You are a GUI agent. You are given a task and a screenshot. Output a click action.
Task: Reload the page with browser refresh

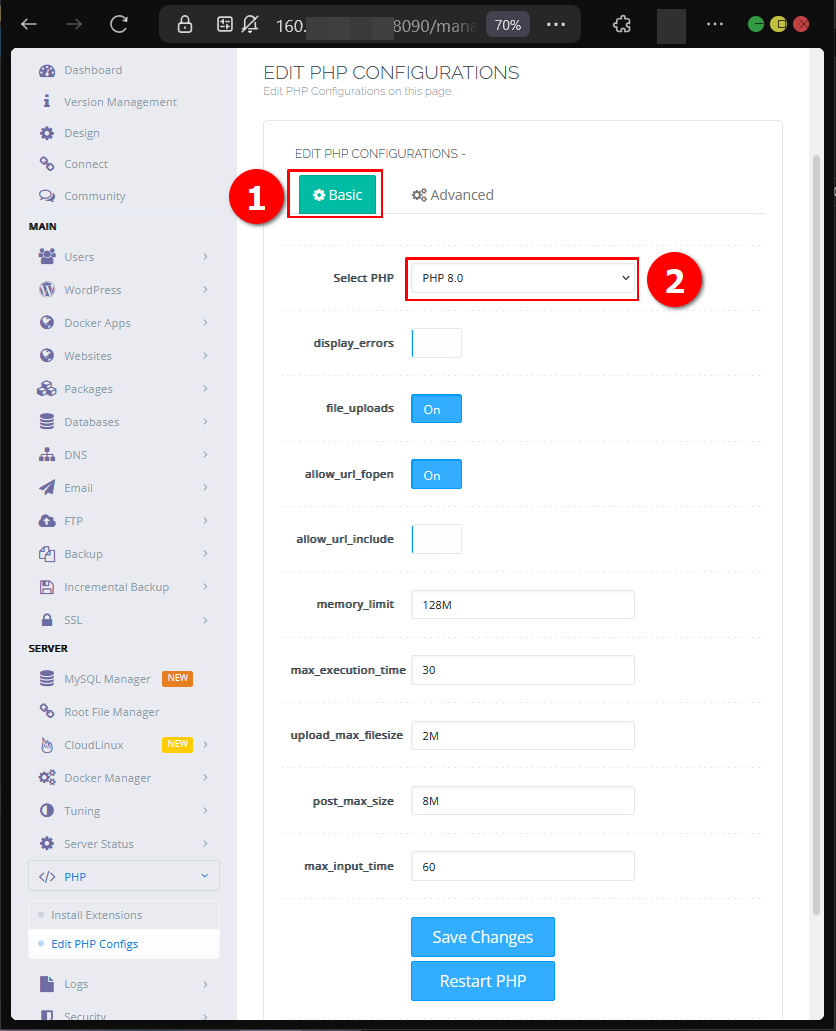pos(118,25)
